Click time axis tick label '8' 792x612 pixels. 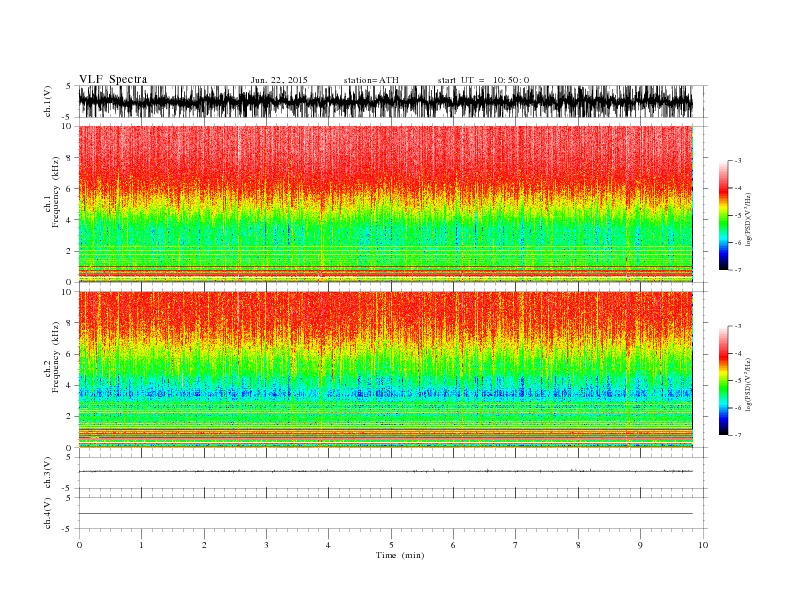578,545
